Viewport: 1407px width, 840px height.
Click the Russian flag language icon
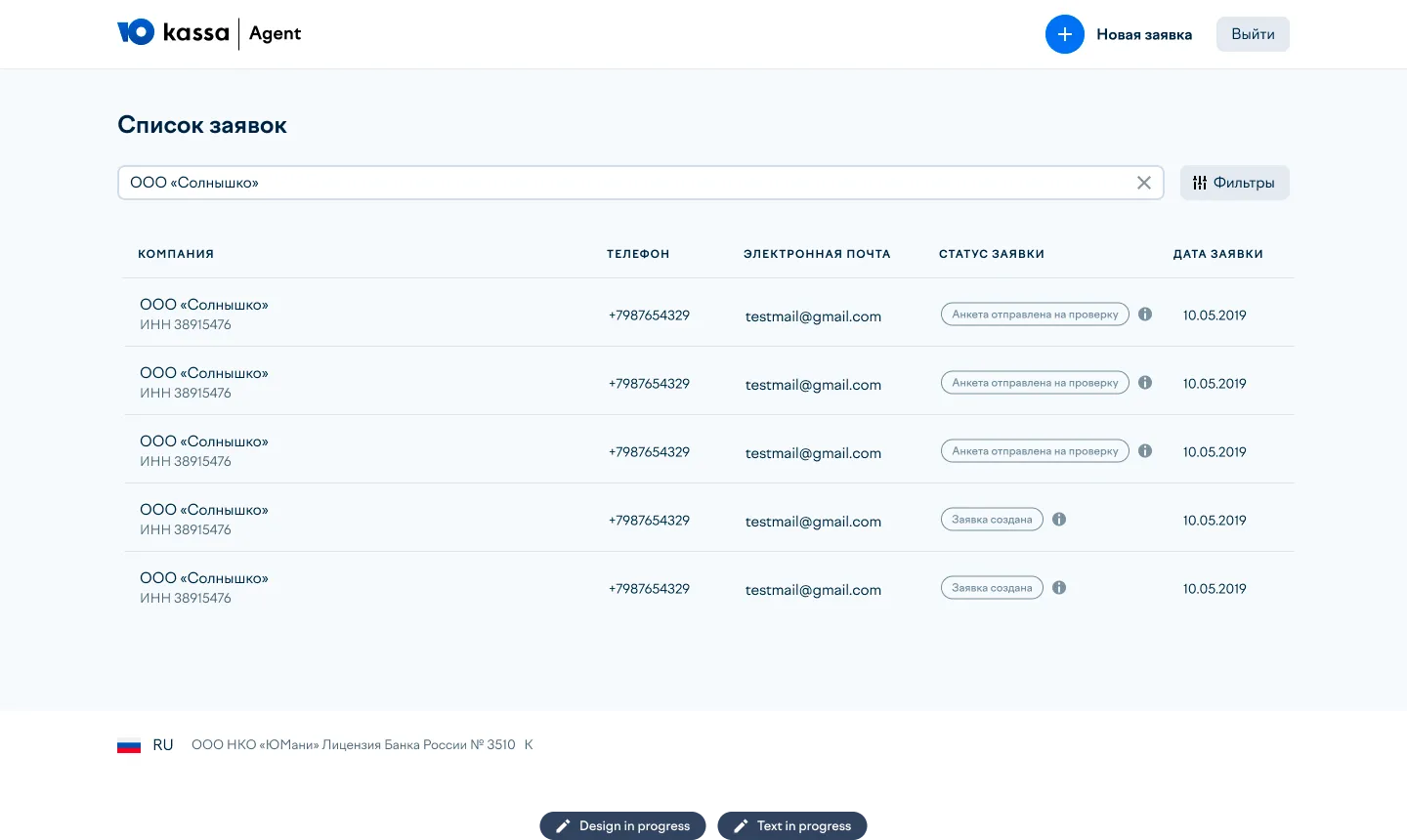click(x=129, y=745)
